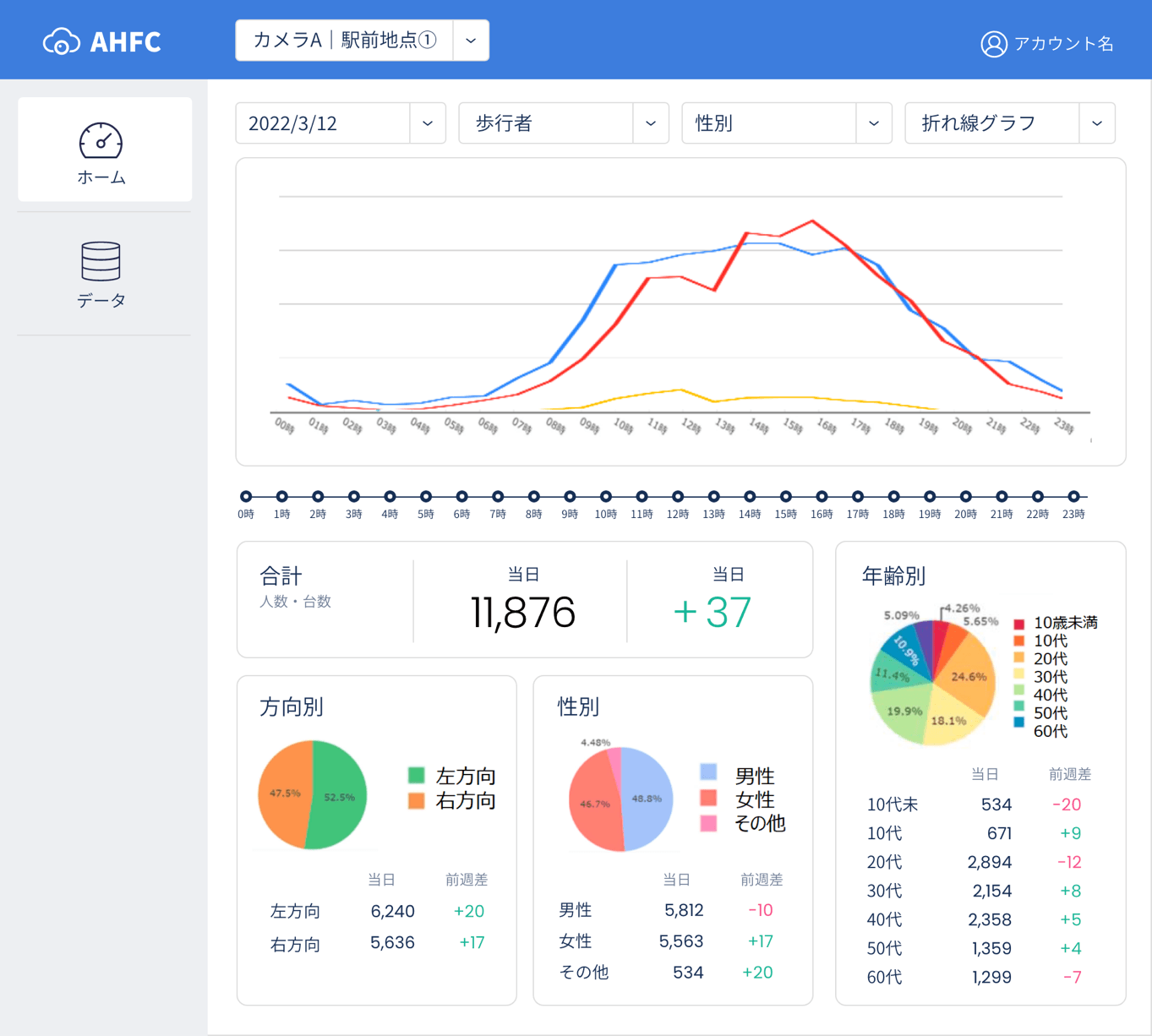Click the AHFC cloud logo icon
This screenshot has height=1036, width=1152.
(x=62, y=41)
